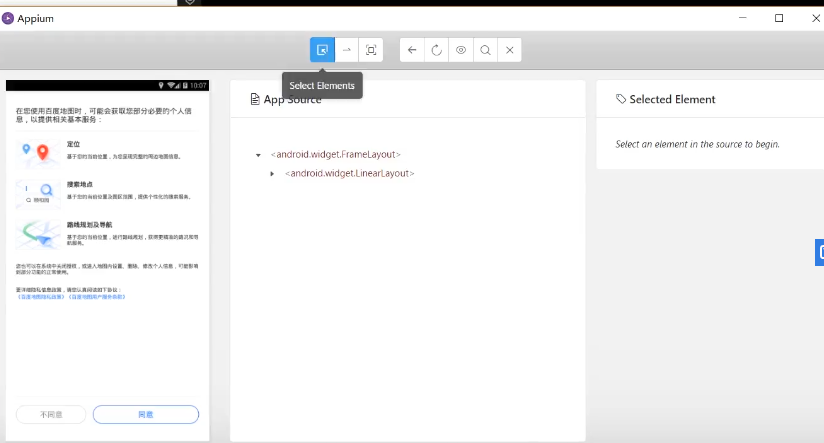Click the App Source panel heading
824x443 pixels.
coord(292,99)
